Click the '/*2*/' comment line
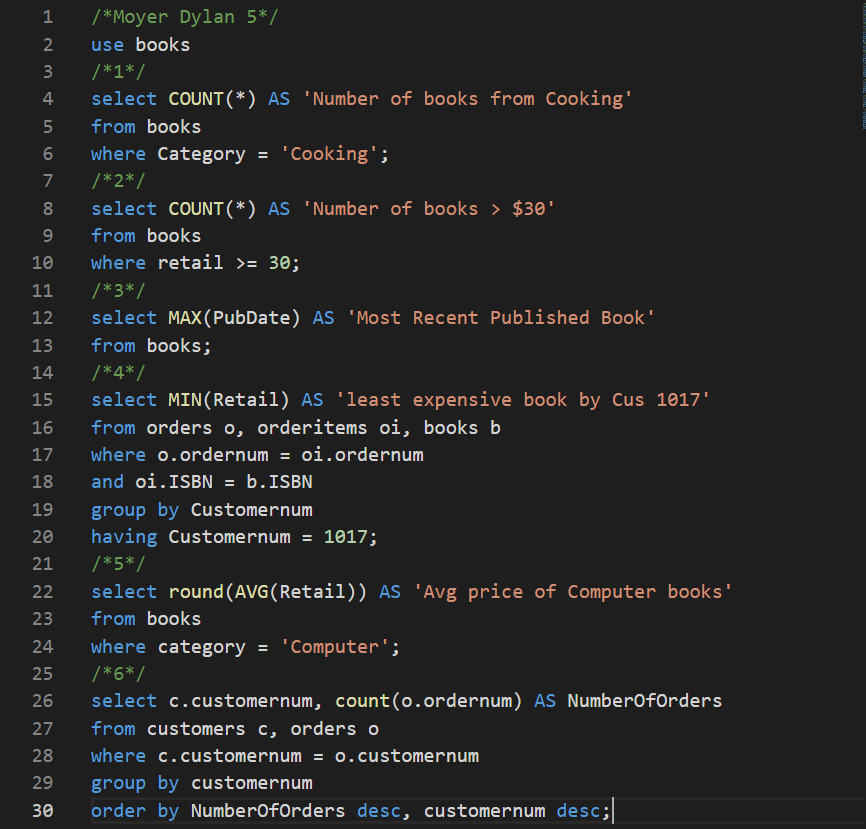Viewport: 866px width, 829px height. tap(118, 181)
